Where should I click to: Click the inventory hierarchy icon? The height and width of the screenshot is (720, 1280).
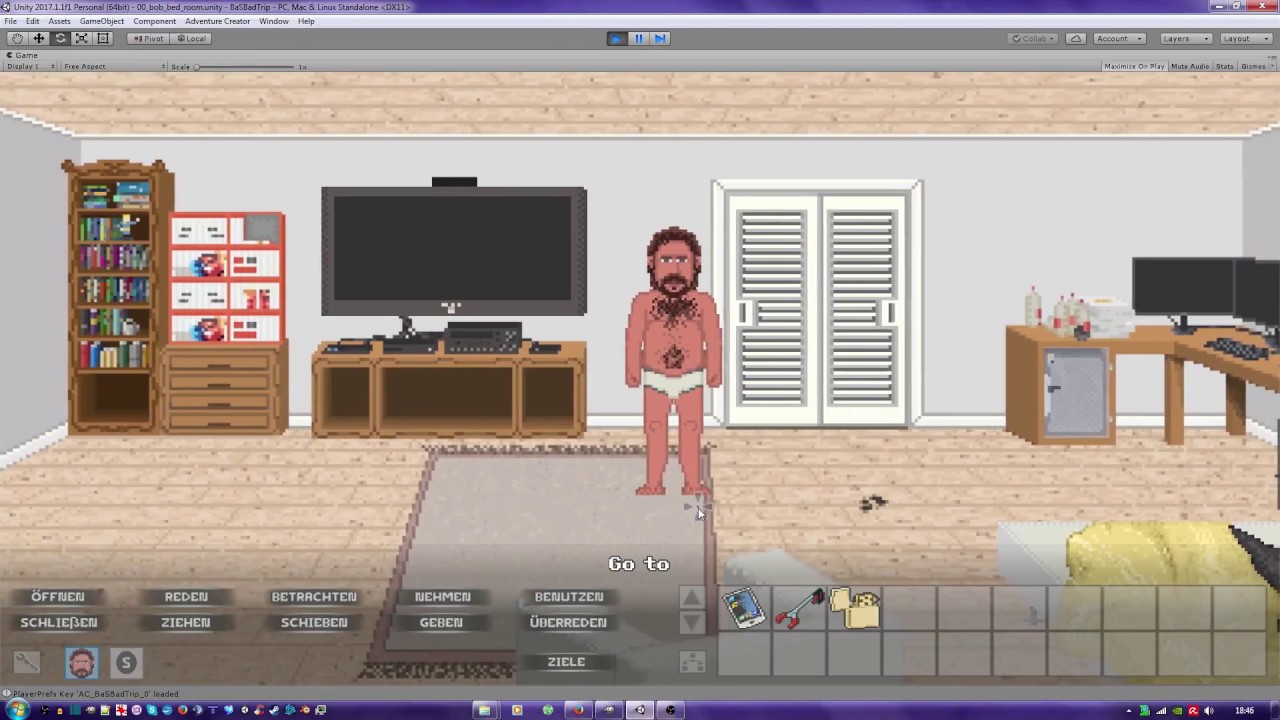[x=692, y=662]
